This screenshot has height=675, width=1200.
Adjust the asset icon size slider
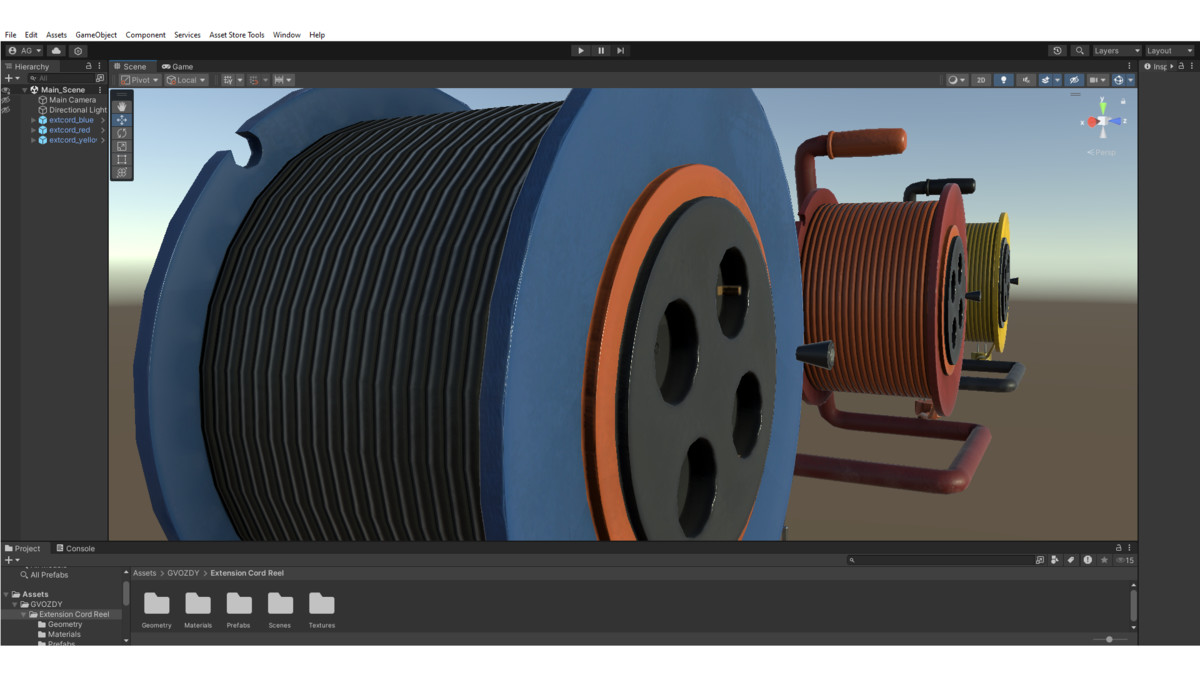[x=1110, y=639]
